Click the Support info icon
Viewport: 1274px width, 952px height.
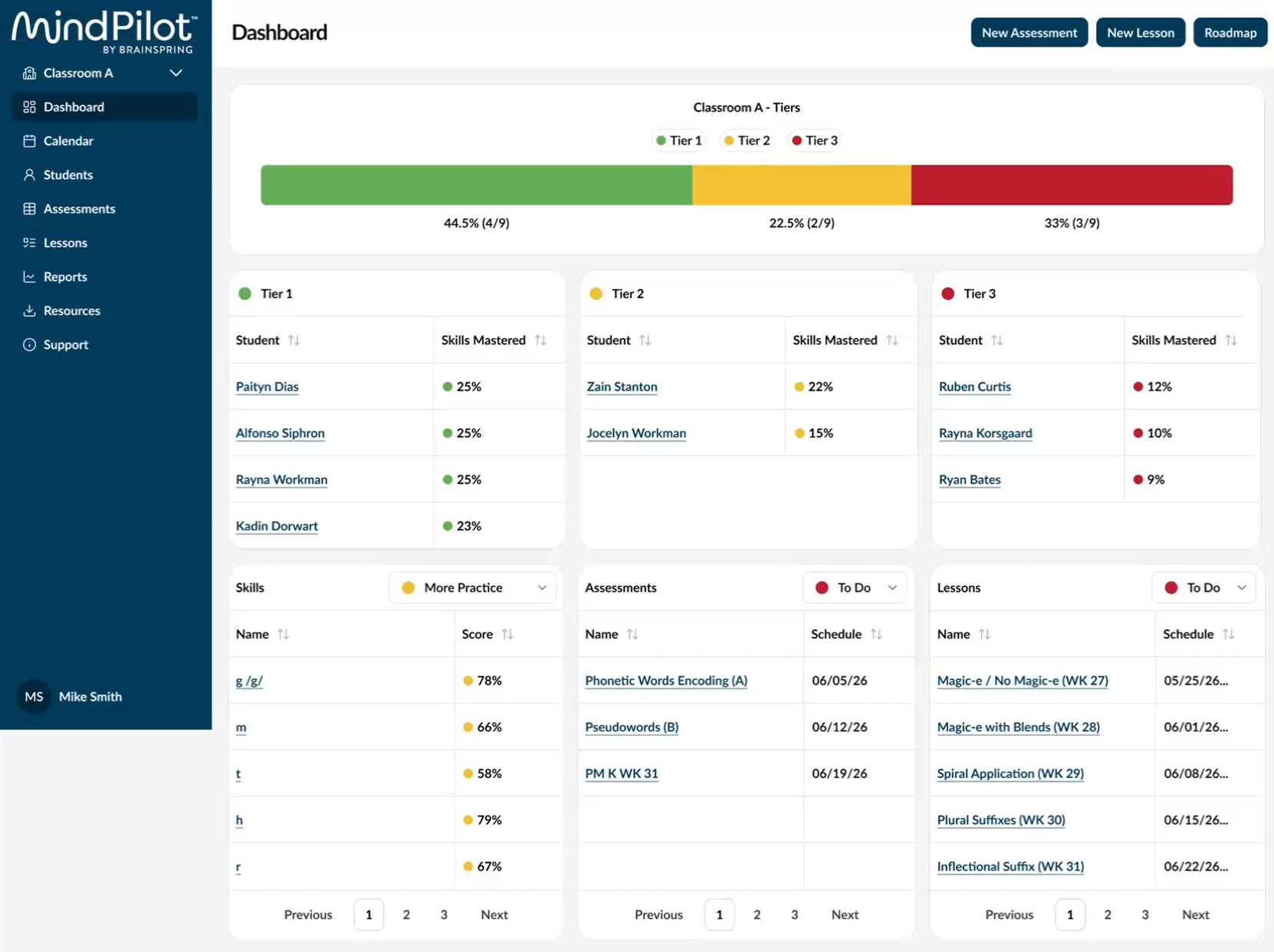pos(29,344)
